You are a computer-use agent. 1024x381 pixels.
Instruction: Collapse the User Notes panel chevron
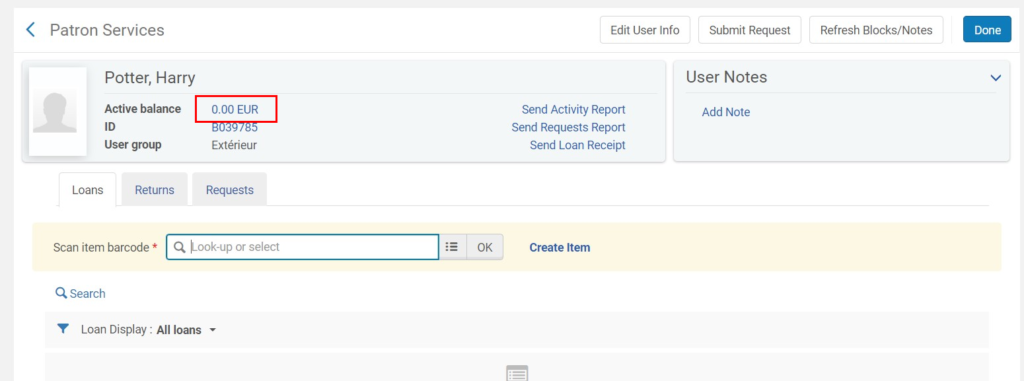point(995,78)
